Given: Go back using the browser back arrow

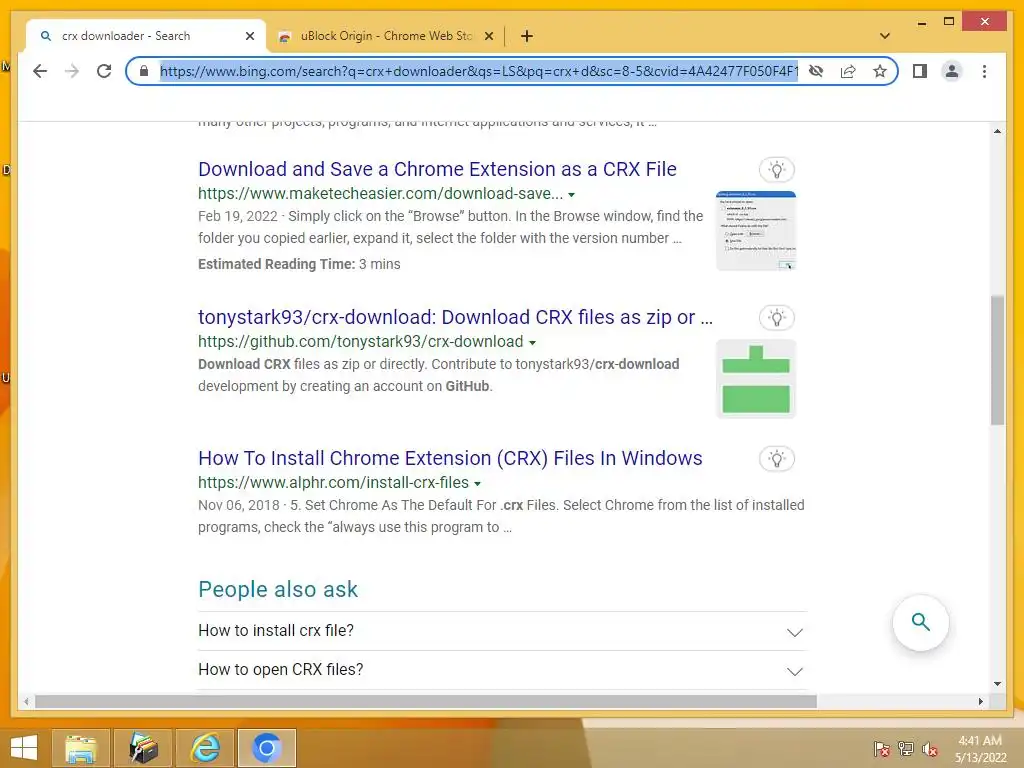Looking at the screenshot, I should coord(40,71).
